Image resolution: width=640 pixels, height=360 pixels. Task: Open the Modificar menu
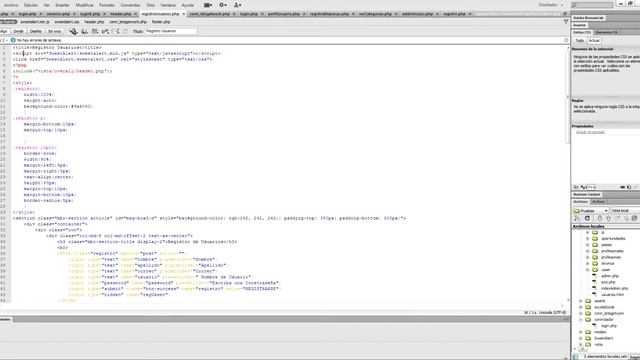pos(84,5)
